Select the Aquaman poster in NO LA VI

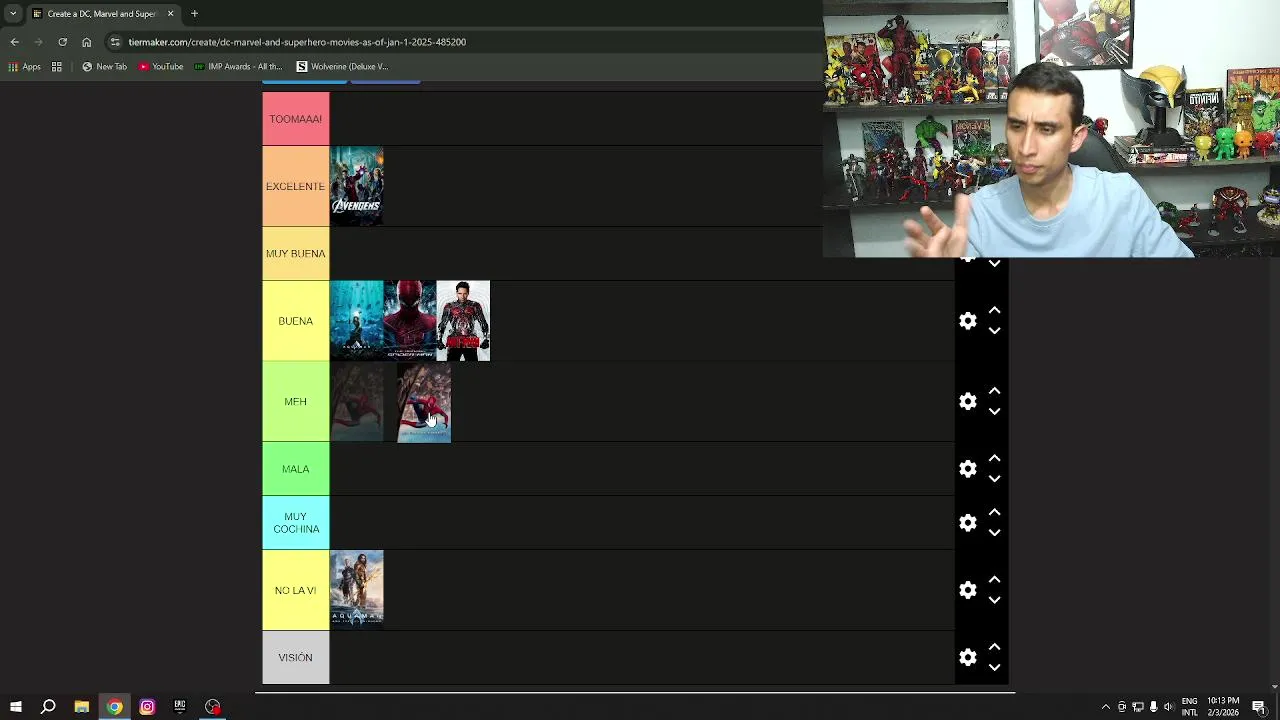click(x=357, y=590)
